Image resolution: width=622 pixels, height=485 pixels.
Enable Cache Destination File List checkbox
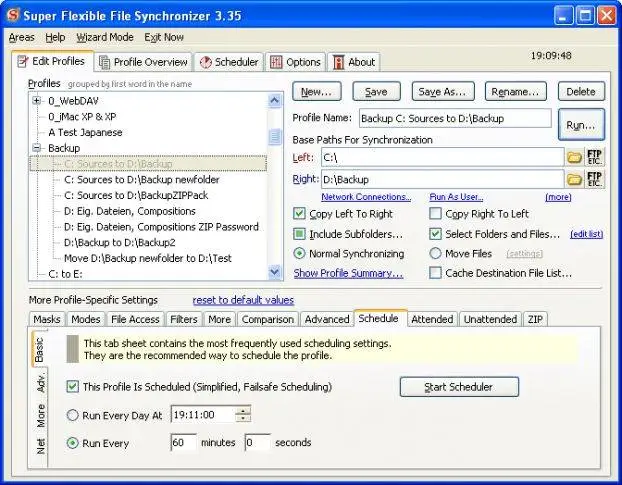point(435,272)
